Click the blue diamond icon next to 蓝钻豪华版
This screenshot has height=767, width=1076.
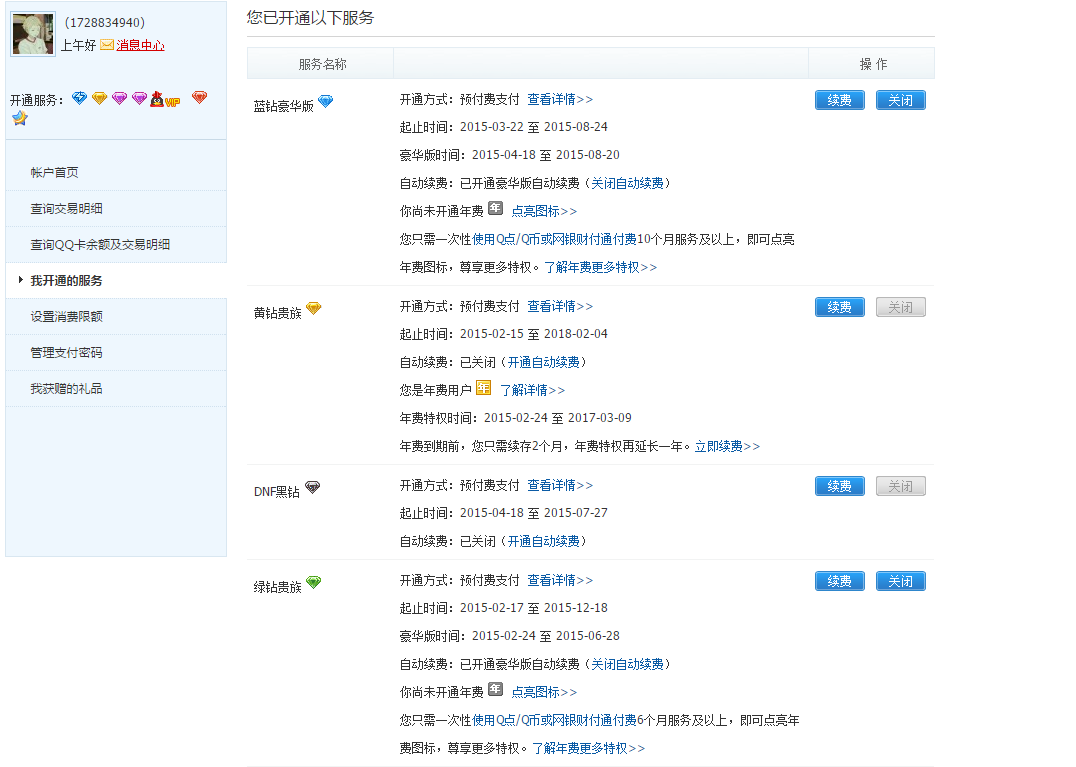pos(325,102)
